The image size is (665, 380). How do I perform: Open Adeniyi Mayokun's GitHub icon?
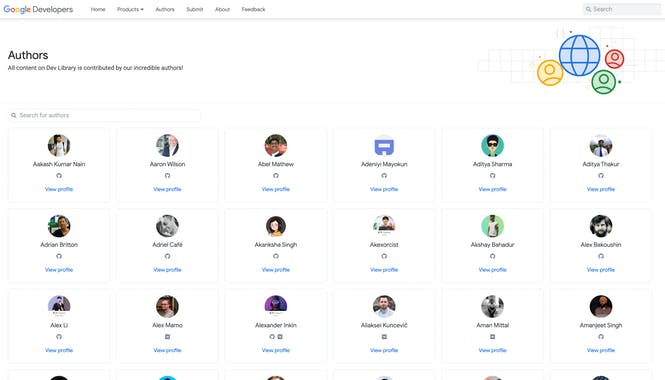[384, 176]
